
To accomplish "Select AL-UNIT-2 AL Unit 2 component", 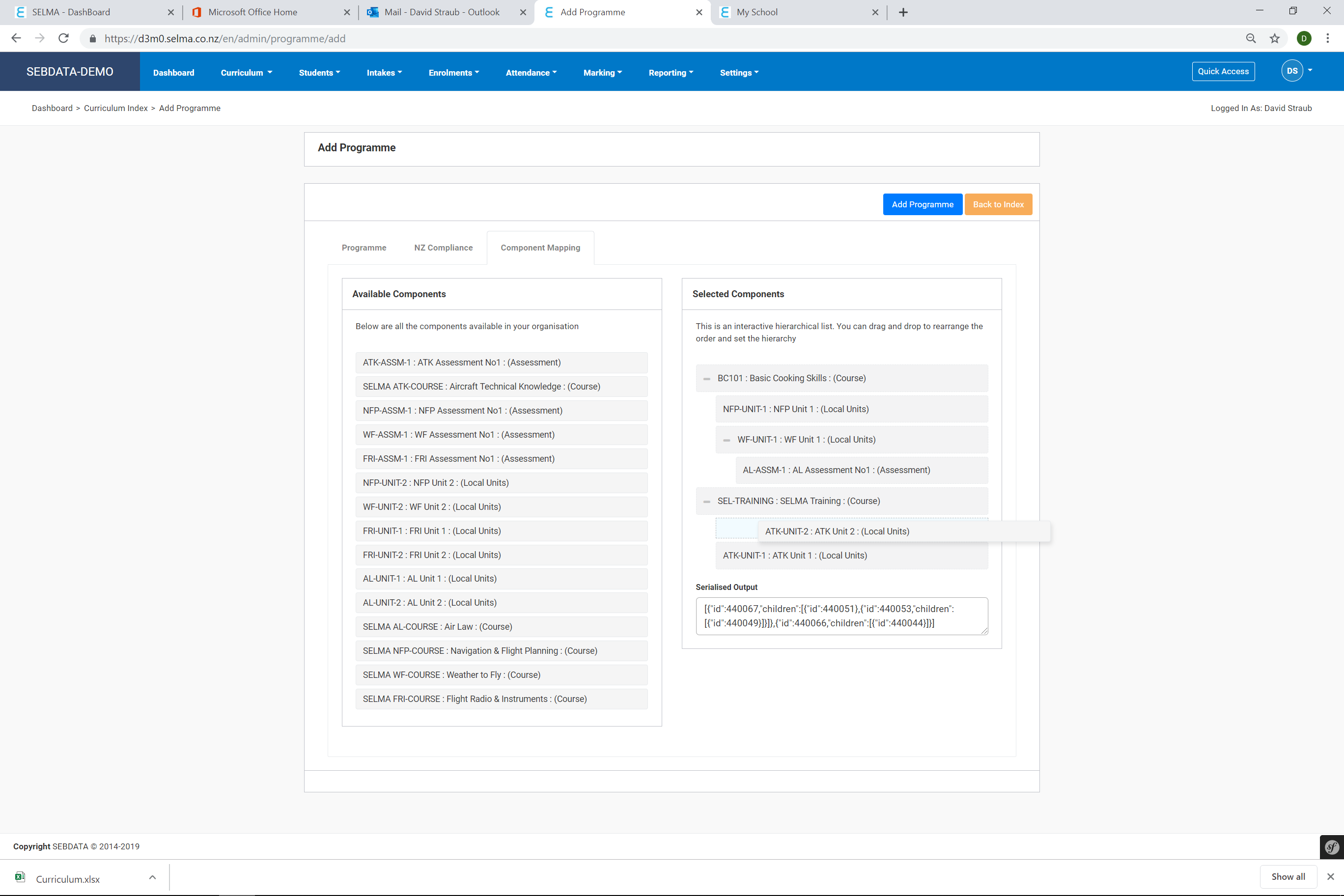I will pyautogui.click(x=501, y=603).
